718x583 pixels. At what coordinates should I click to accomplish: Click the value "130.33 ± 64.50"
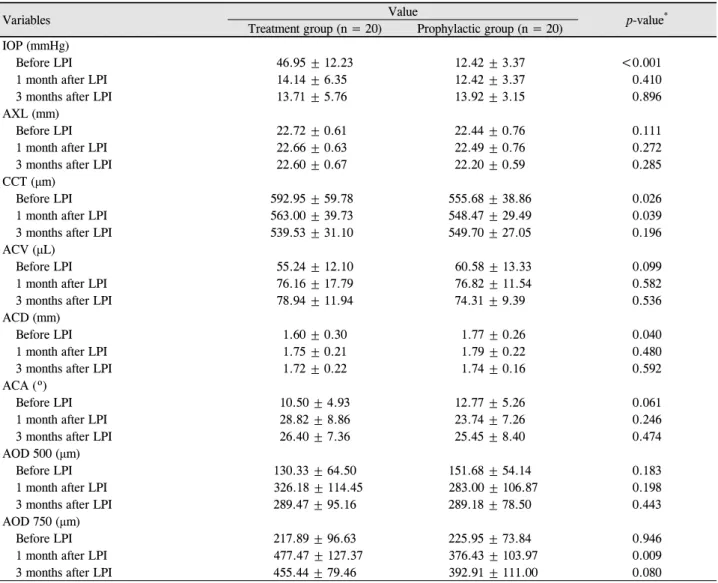pos(315,470)
